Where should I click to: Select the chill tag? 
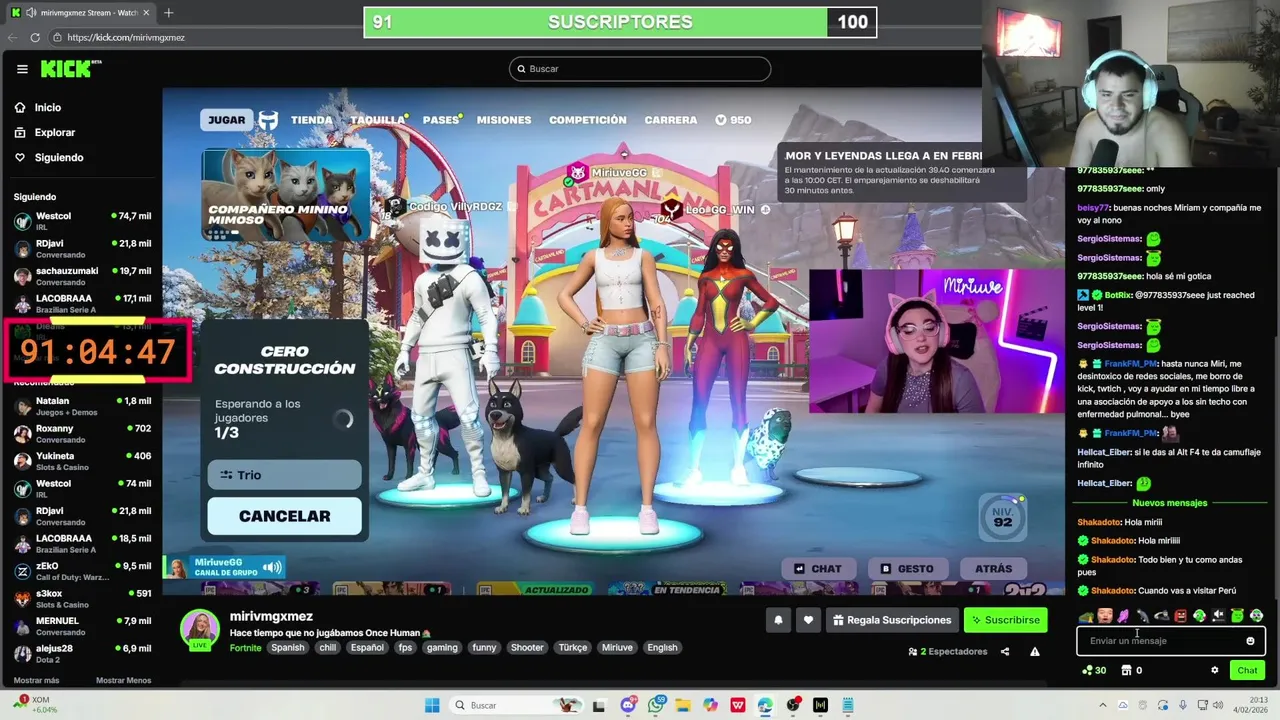point(328,647)
